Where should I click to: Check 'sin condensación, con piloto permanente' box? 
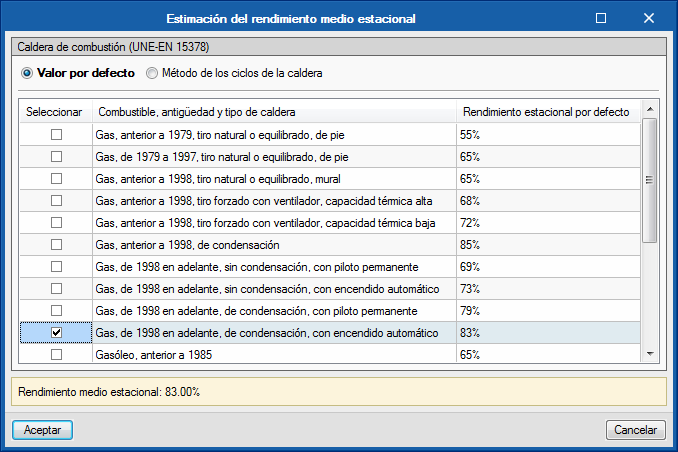pos(56,267)
